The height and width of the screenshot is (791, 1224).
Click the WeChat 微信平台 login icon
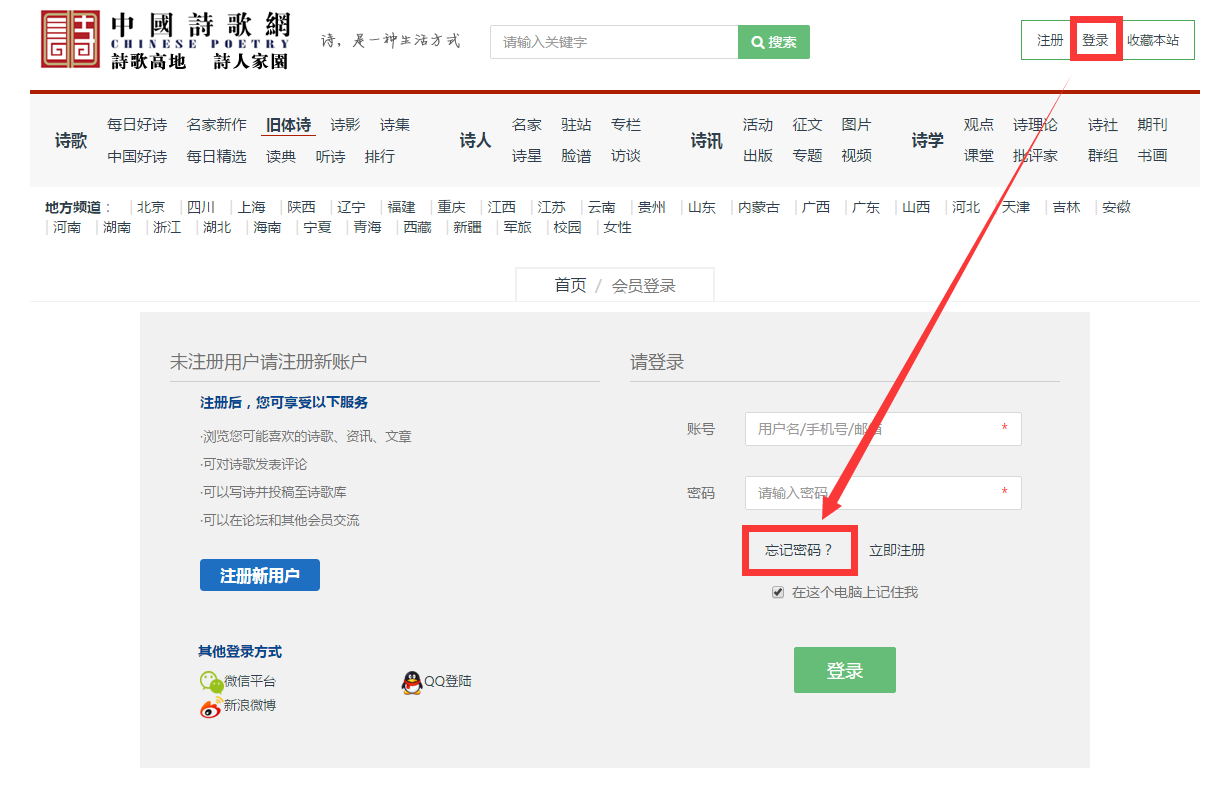(210, 681)
